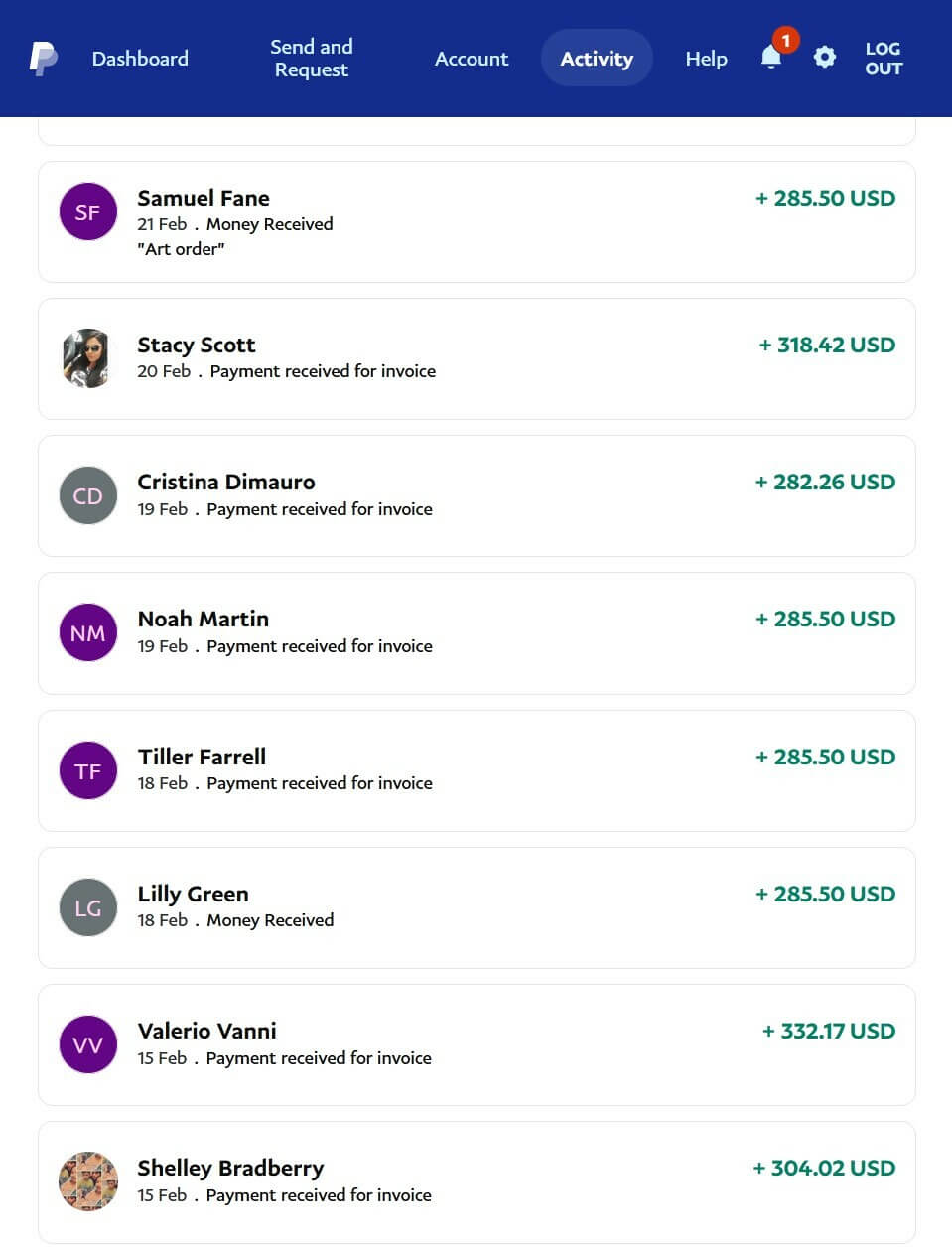Click Shelley Bradberry's profile picture

[x=88, y=1181]
